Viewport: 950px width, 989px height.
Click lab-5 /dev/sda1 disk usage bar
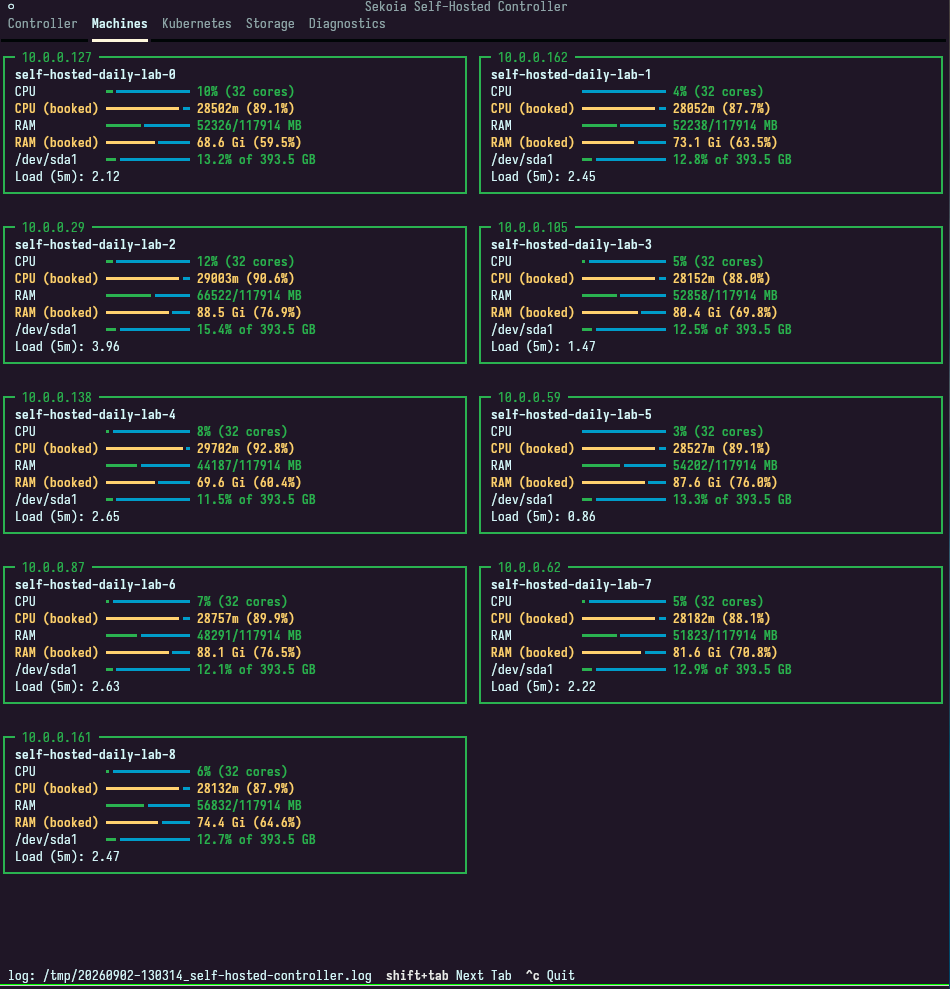point(623,500)
